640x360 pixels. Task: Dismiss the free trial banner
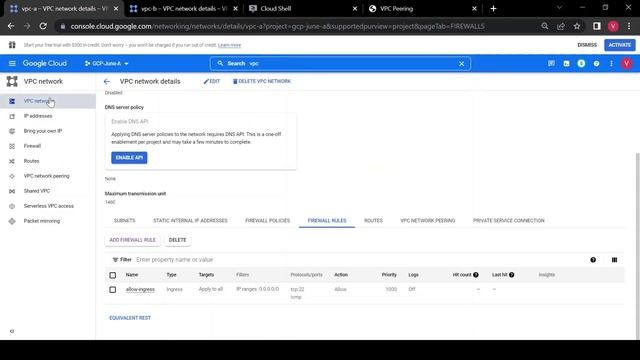[x=587, y=45]
